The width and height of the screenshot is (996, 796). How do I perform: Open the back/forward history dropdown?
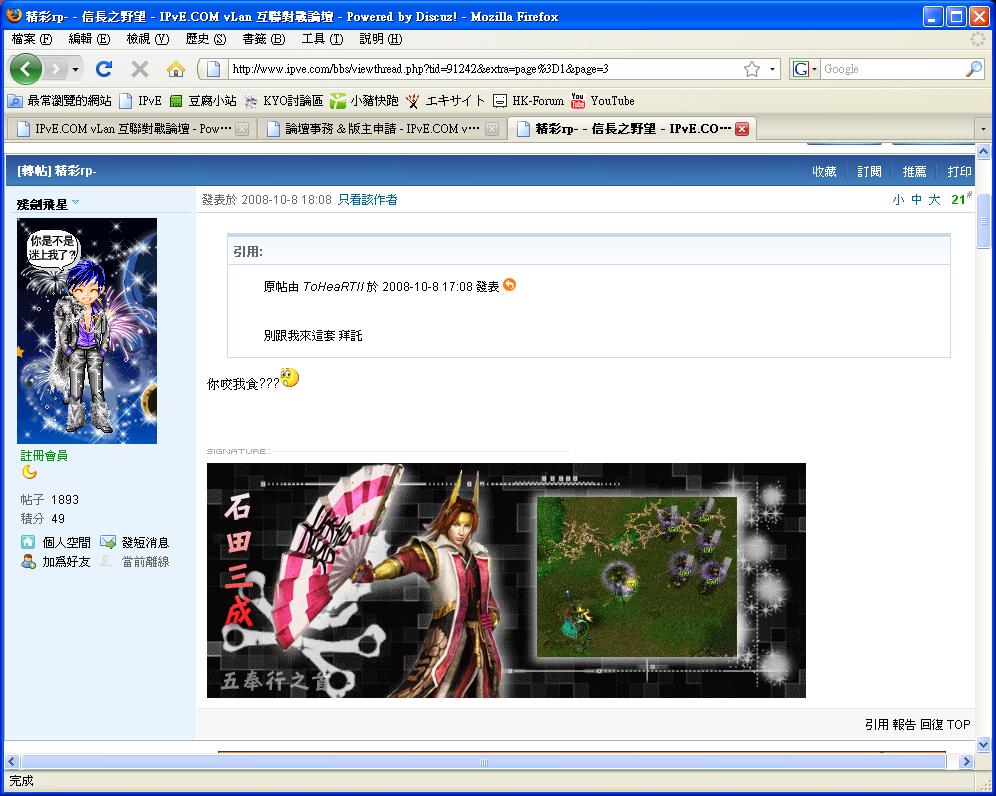click(x=76, y=69)
